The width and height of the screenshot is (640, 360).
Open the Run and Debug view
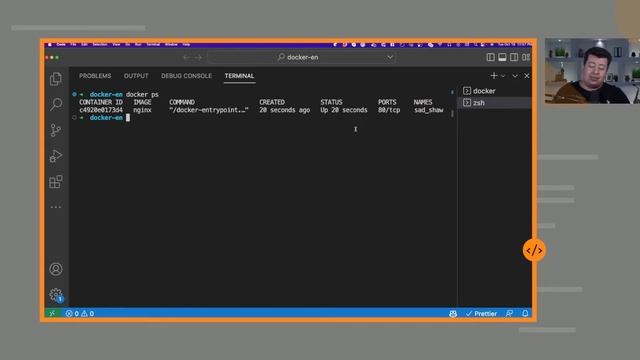click(56, 156)
